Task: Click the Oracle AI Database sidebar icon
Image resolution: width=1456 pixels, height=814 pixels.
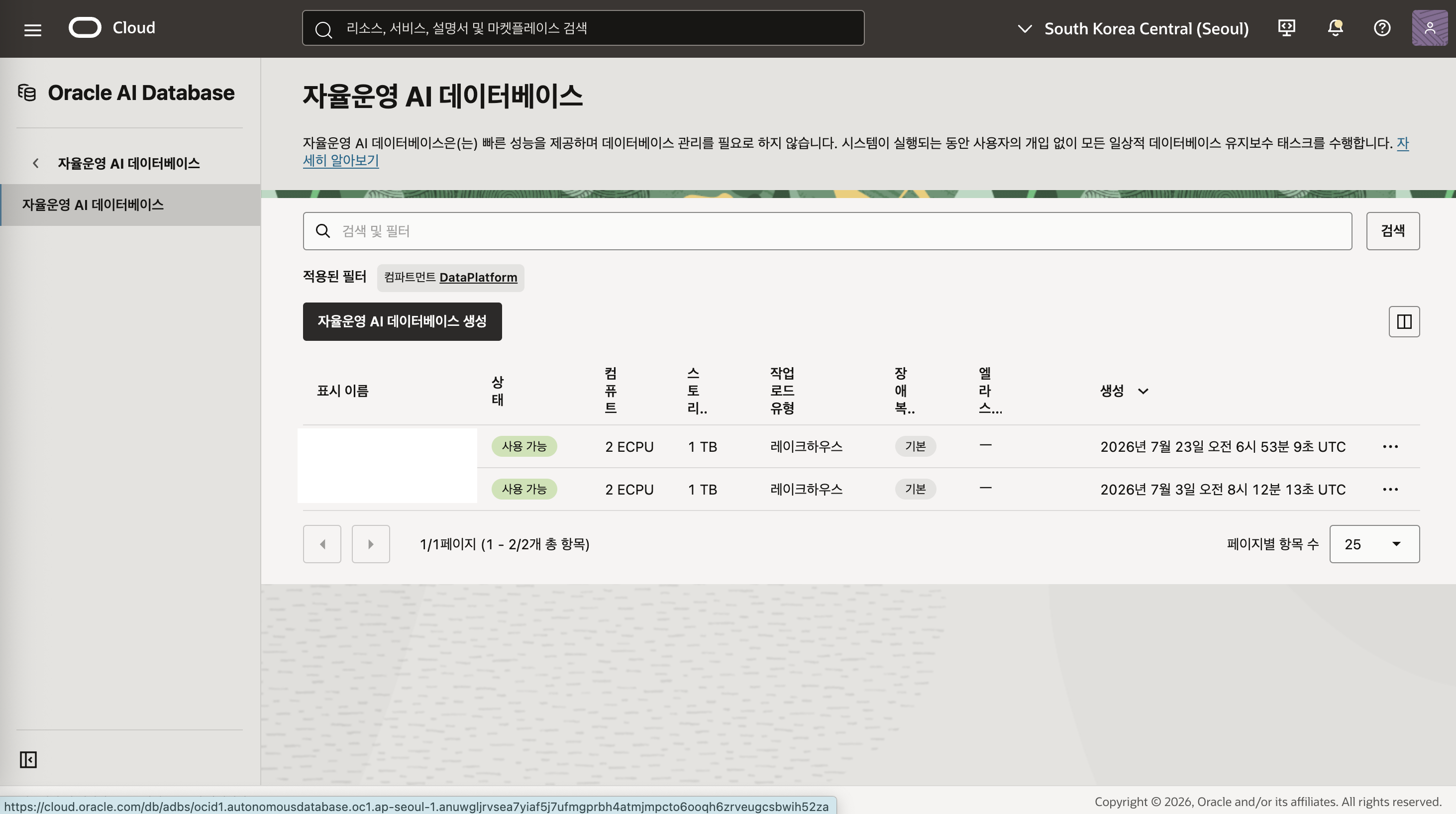Action: pos(27,93)
